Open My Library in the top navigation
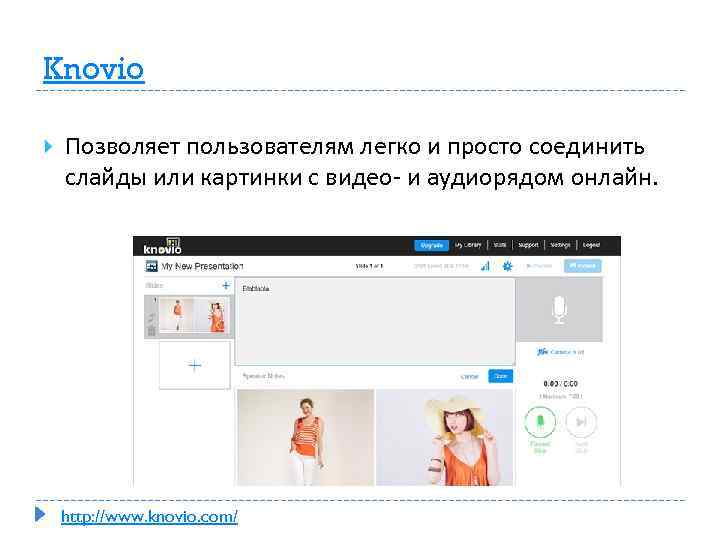 tap(468, 245)
